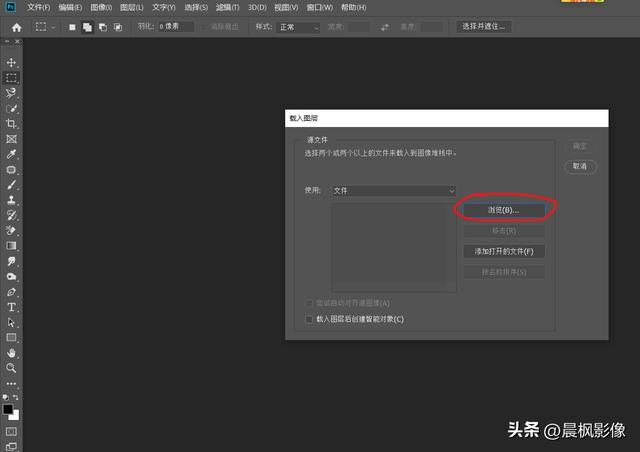Open the 窗口(W) menu
The image size is (640, 452).
(320, 7)
